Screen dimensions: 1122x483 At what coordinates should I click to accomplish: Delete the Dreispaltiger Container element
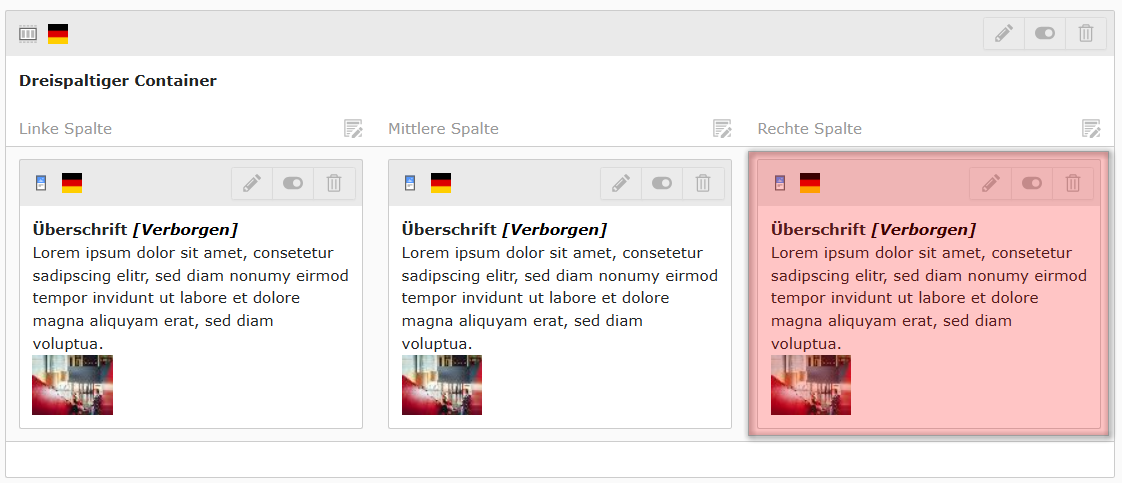1086,33
